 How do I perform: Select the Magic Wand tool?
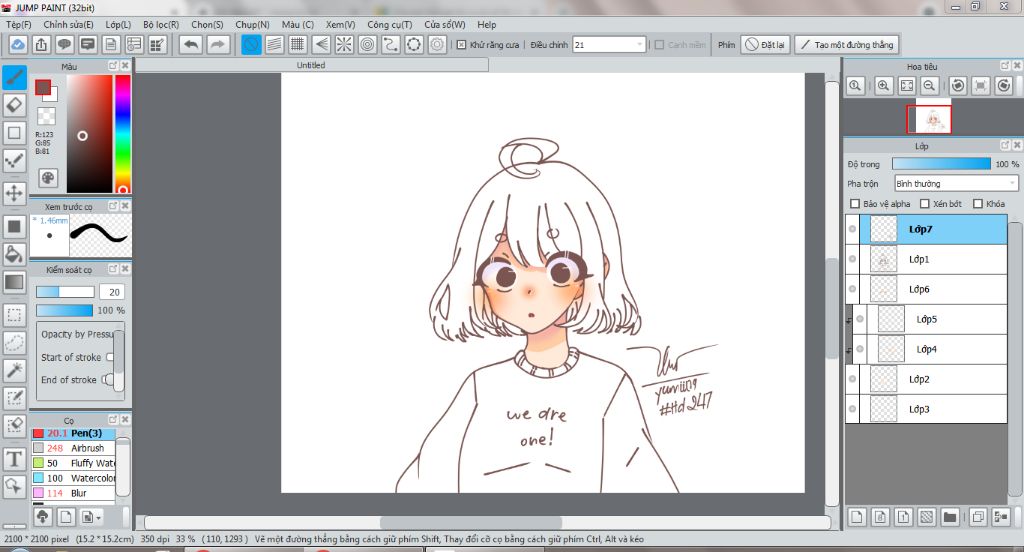click(x=14, y=370)
